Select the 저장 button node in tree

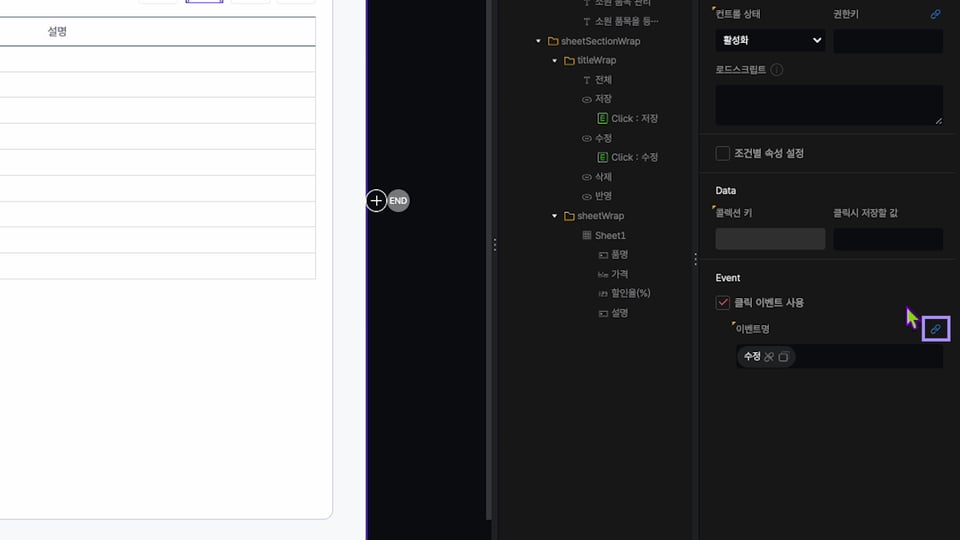click(603, 99)
